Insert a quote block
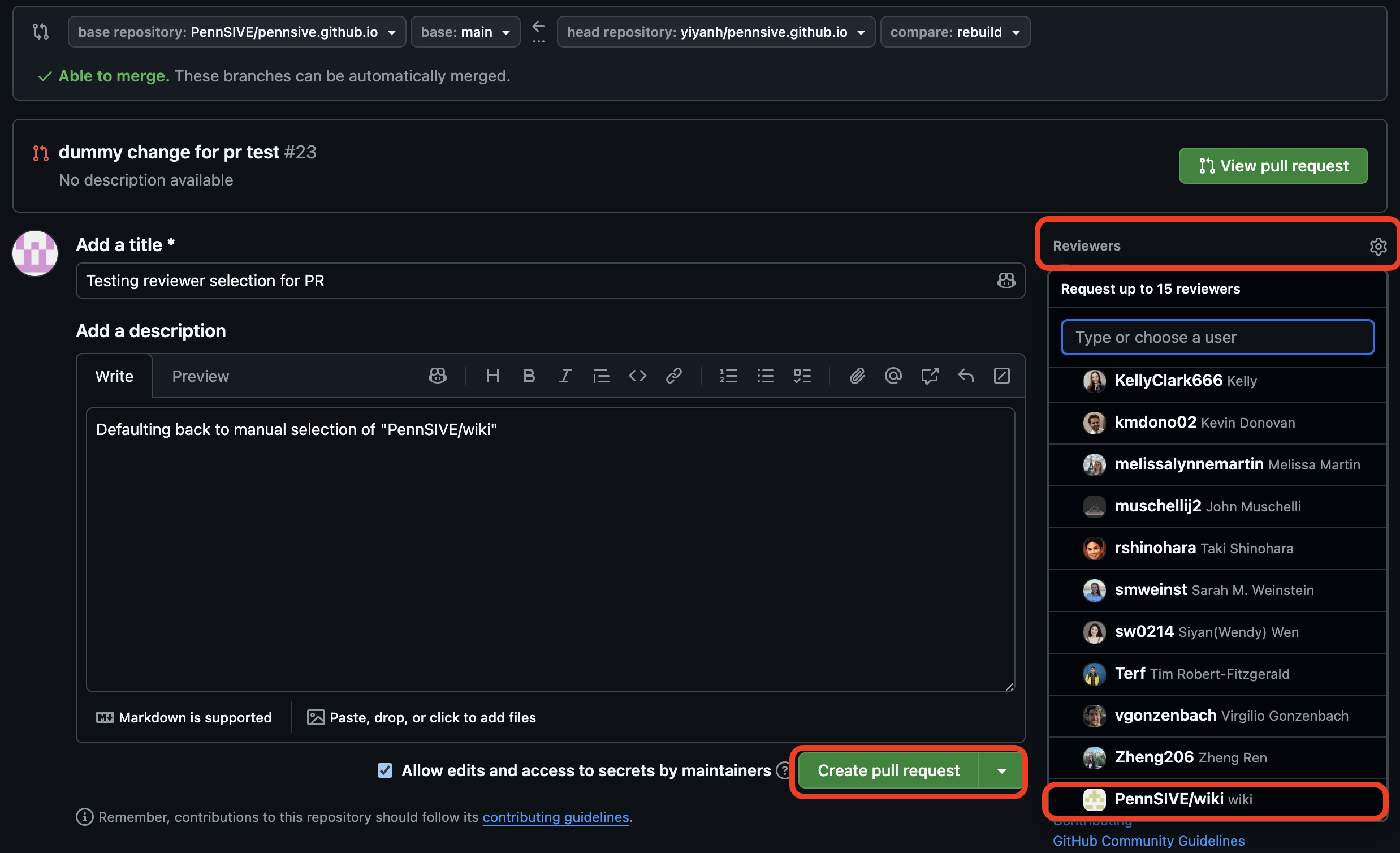This screenshot has width=1400, height=853. click(x=601, y=376)
